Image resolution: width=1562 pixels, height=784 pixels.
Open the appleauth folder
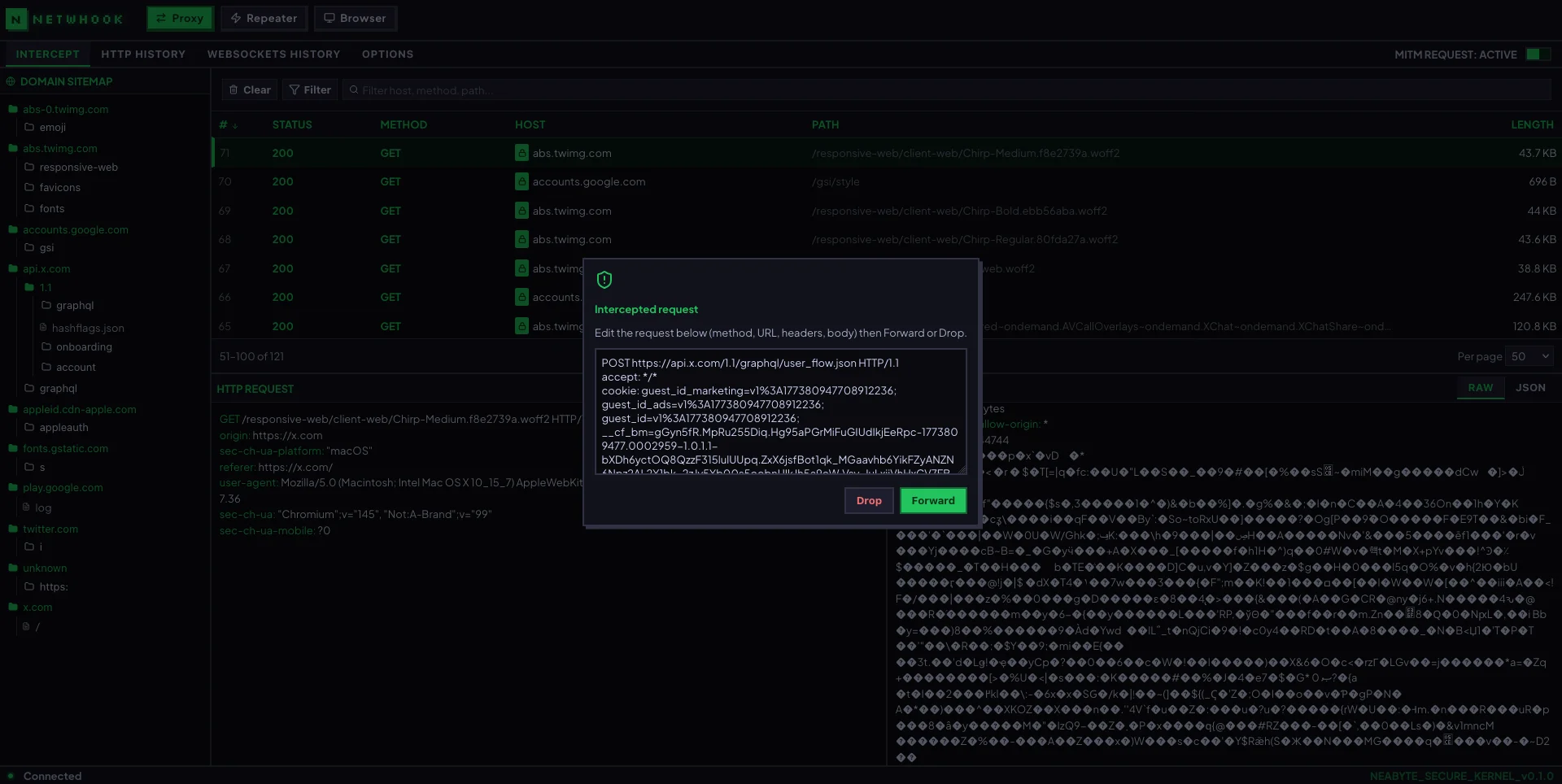(56, 427)
